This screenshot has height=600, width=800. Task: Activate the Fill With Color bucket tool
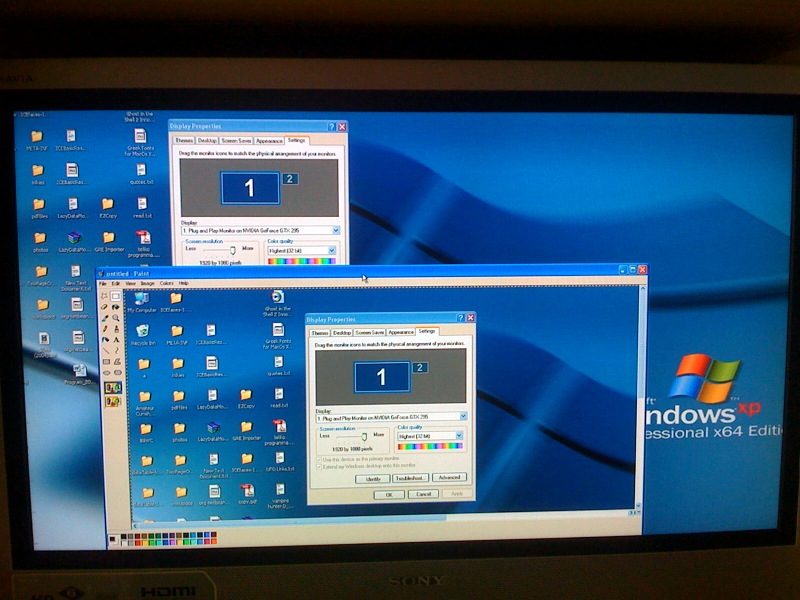click(x=116, y=307)
